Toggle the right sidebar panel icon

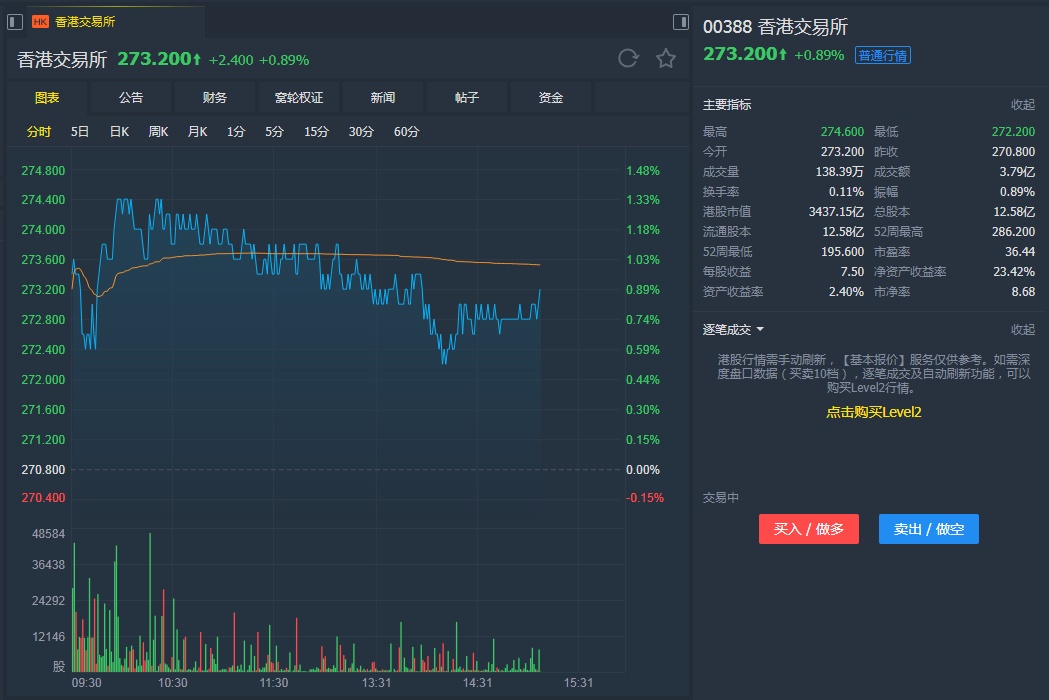(681, 21)
